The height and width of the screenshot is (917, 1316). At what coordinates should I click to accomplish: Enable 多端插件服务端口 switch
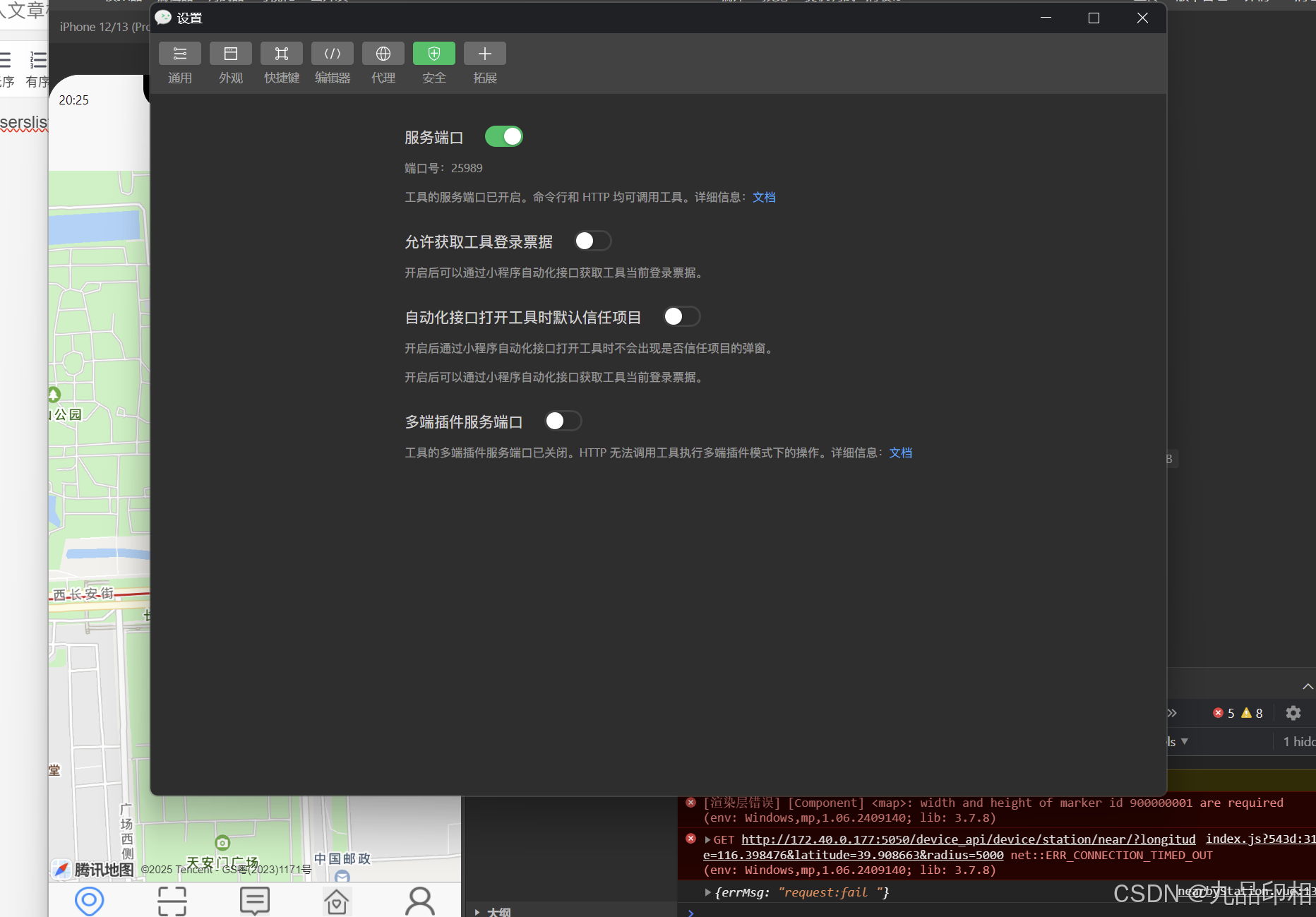pyautogui.click(x=563, y=421)
